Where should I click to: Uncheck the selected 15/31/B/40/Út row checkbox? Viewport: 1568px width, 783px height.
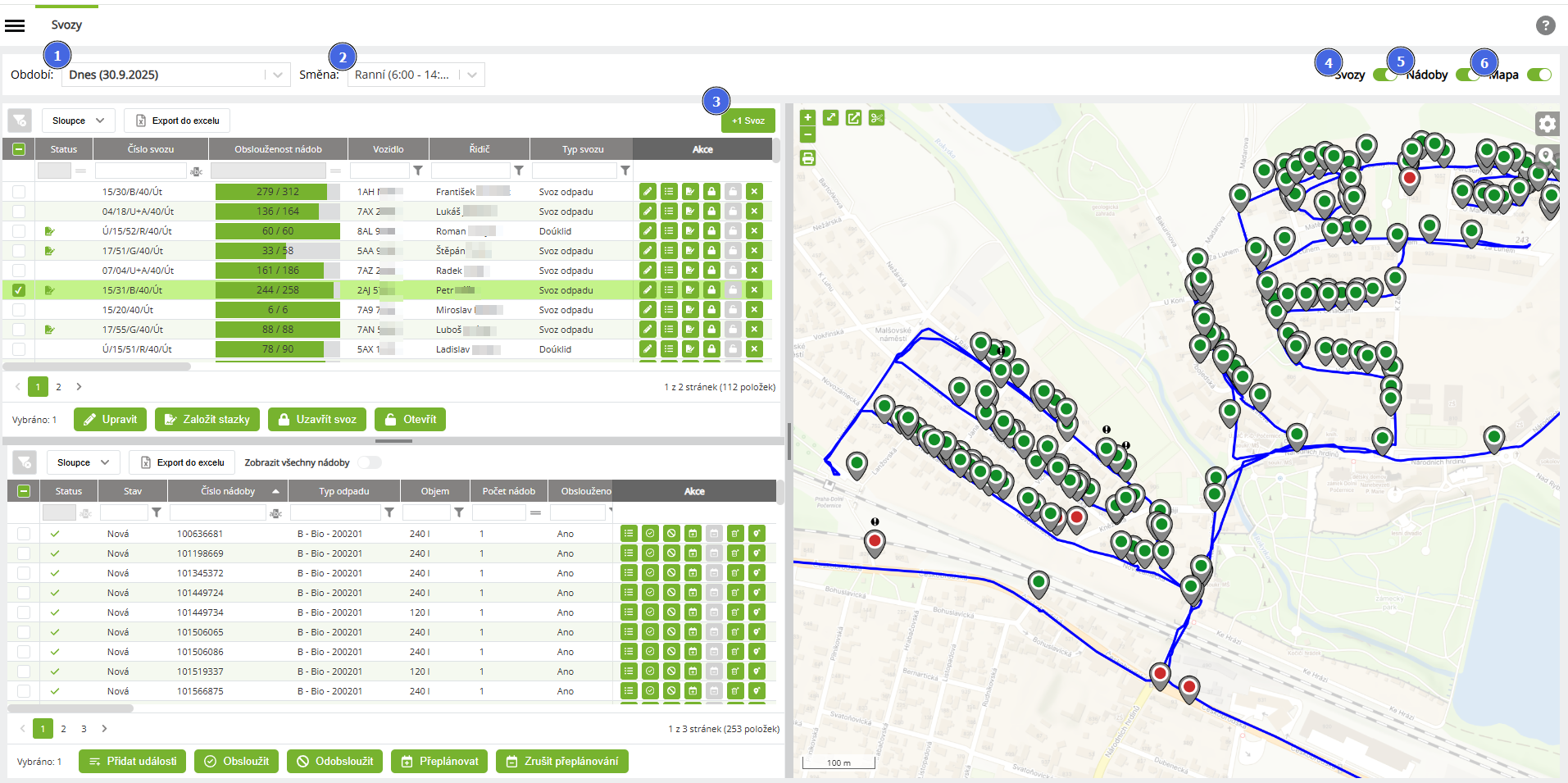pyautogui.click(x=19, y=290)
